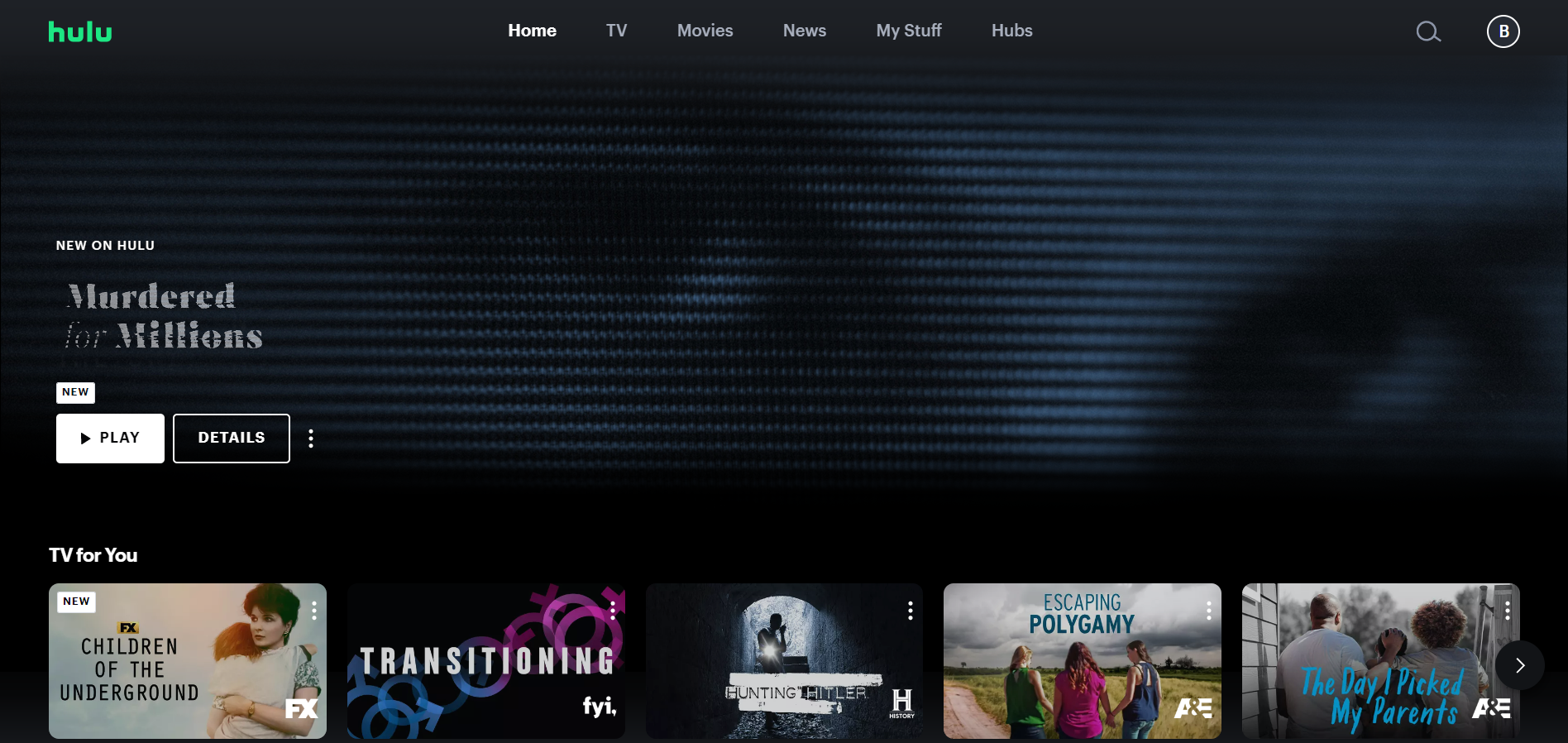Click the NEW ON HULU label
The width and height of the screenshot is (1568, 743).
pos(105,246)
